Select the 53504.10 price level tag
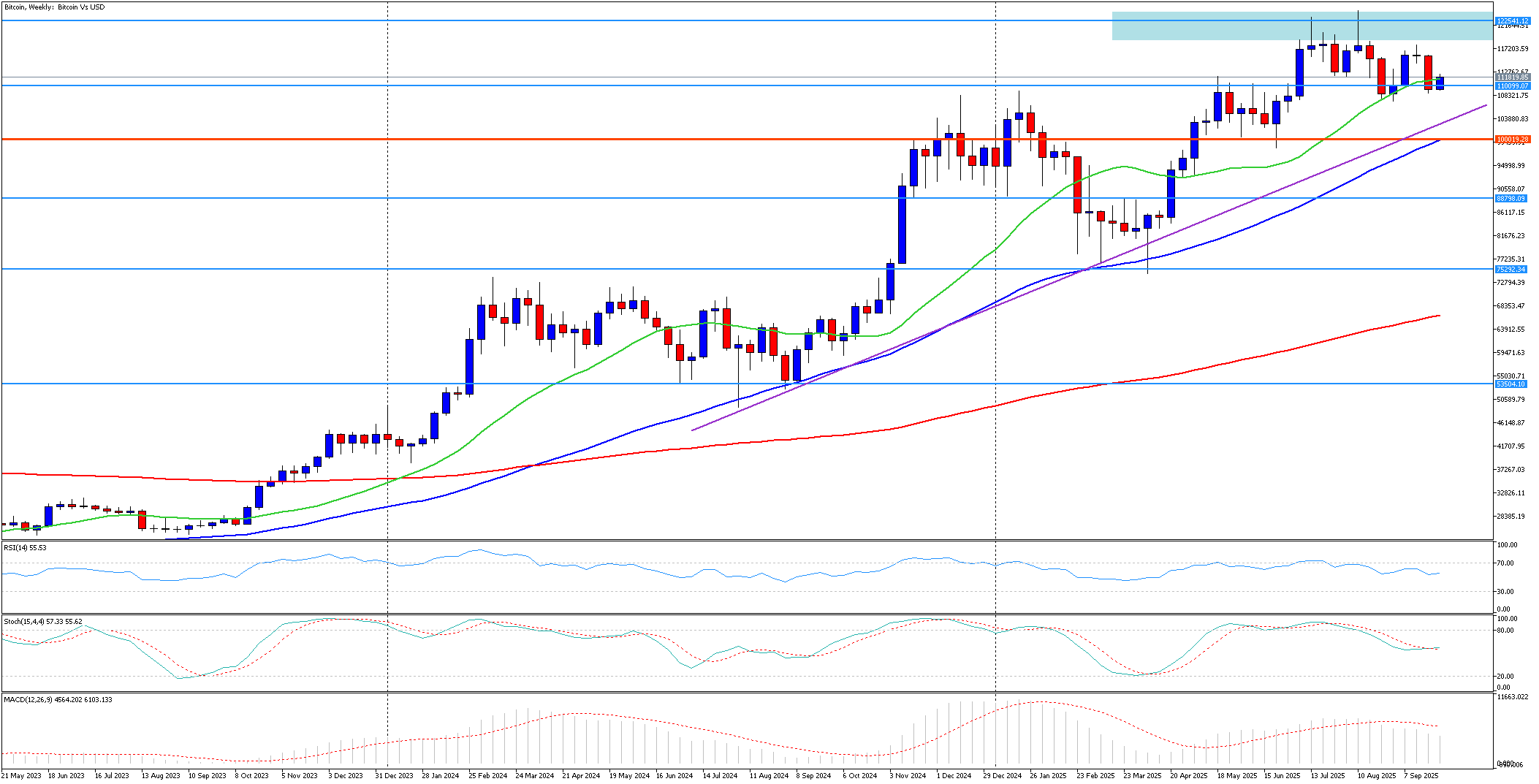The image size is (1539, 784). [x=1510, y=384]
